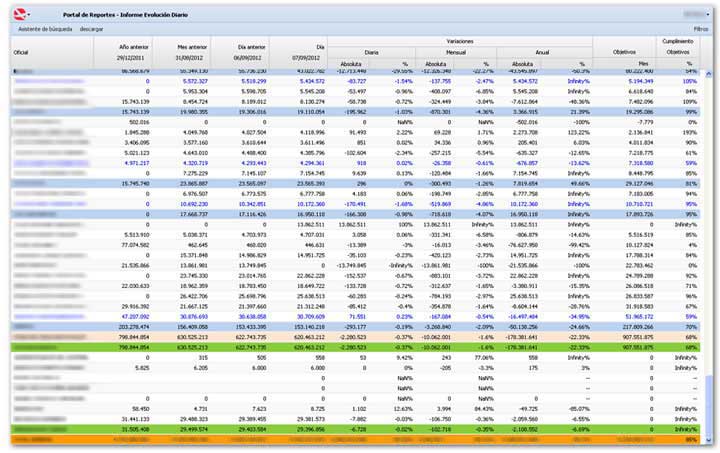Click the Mensual sub-header
This screenshot has height=453, width=720.
tap(456, 52)
